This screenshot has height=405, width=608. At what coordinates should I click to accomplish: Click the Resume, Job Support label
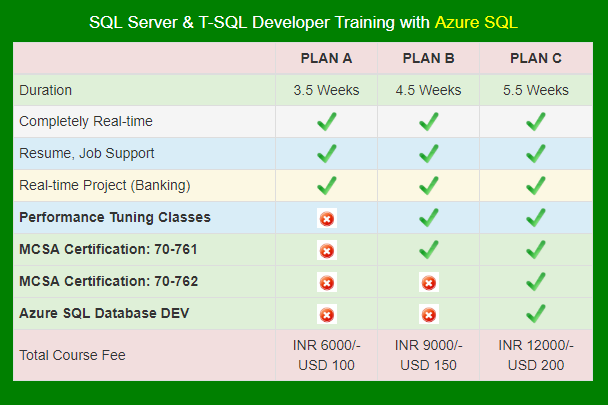[x=86, y=154]
